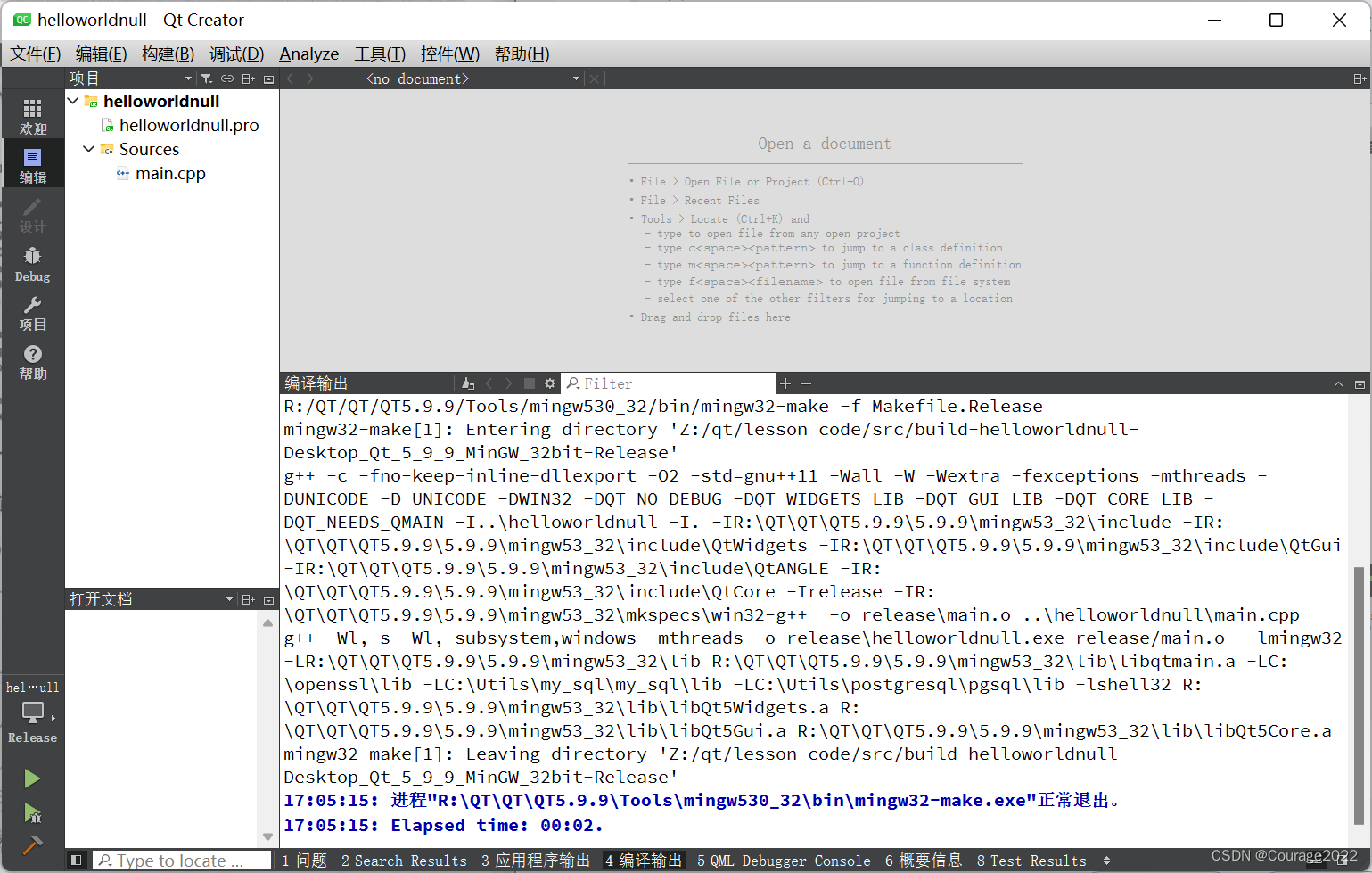Click the Filter input in 编译输出
The image size is (1372, 873).
669,383
